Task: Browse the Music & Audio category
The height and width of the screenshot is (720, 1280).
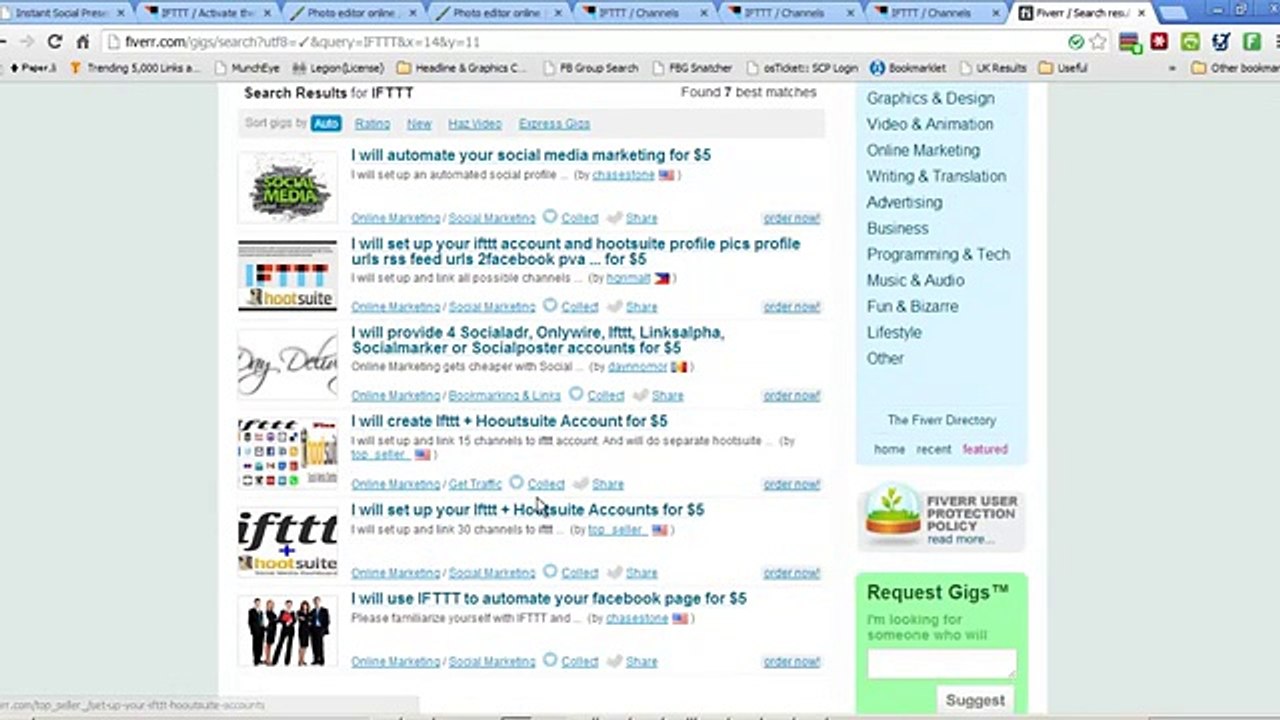Action: (x=915, y=280)
